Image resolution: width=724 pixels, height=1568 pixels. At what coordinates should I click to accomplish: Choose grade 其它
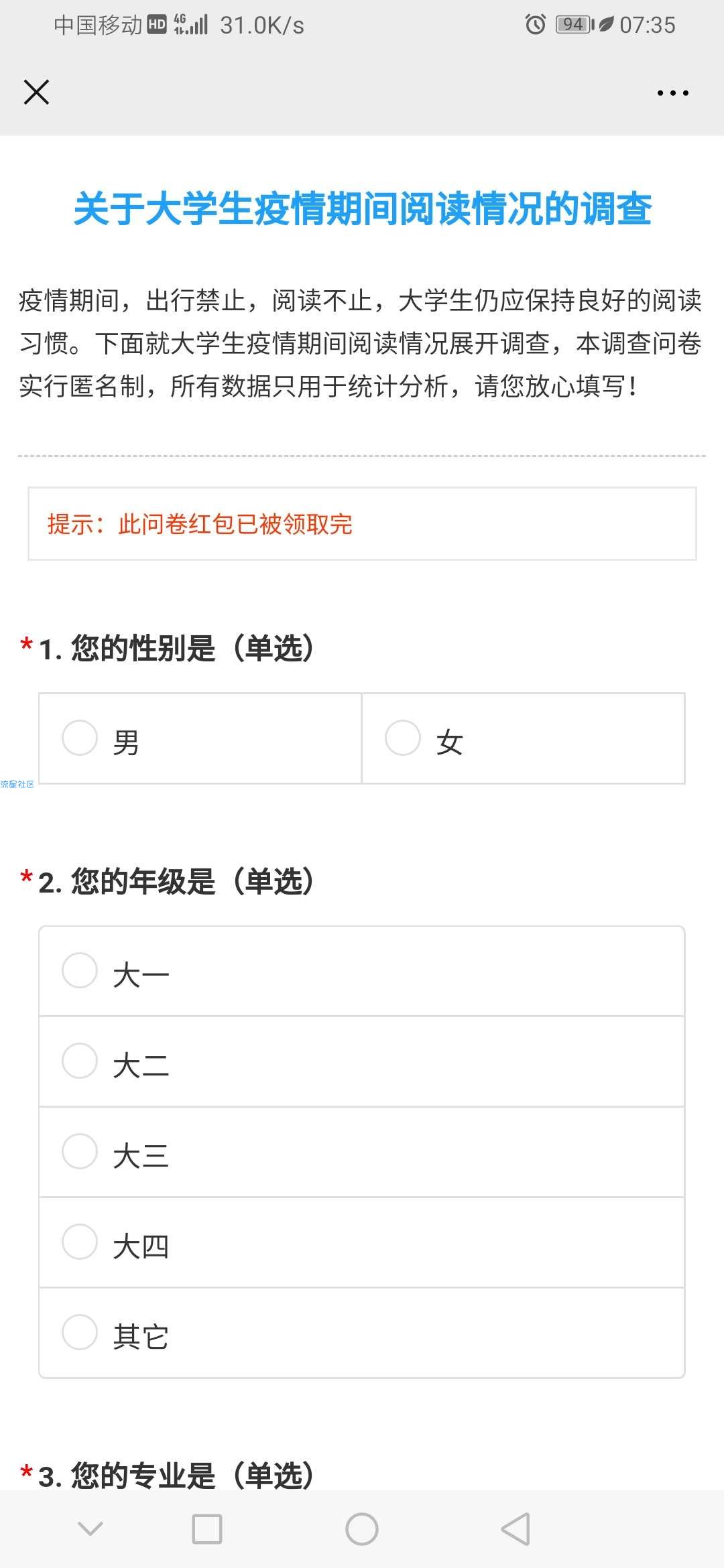[362, 1333]
